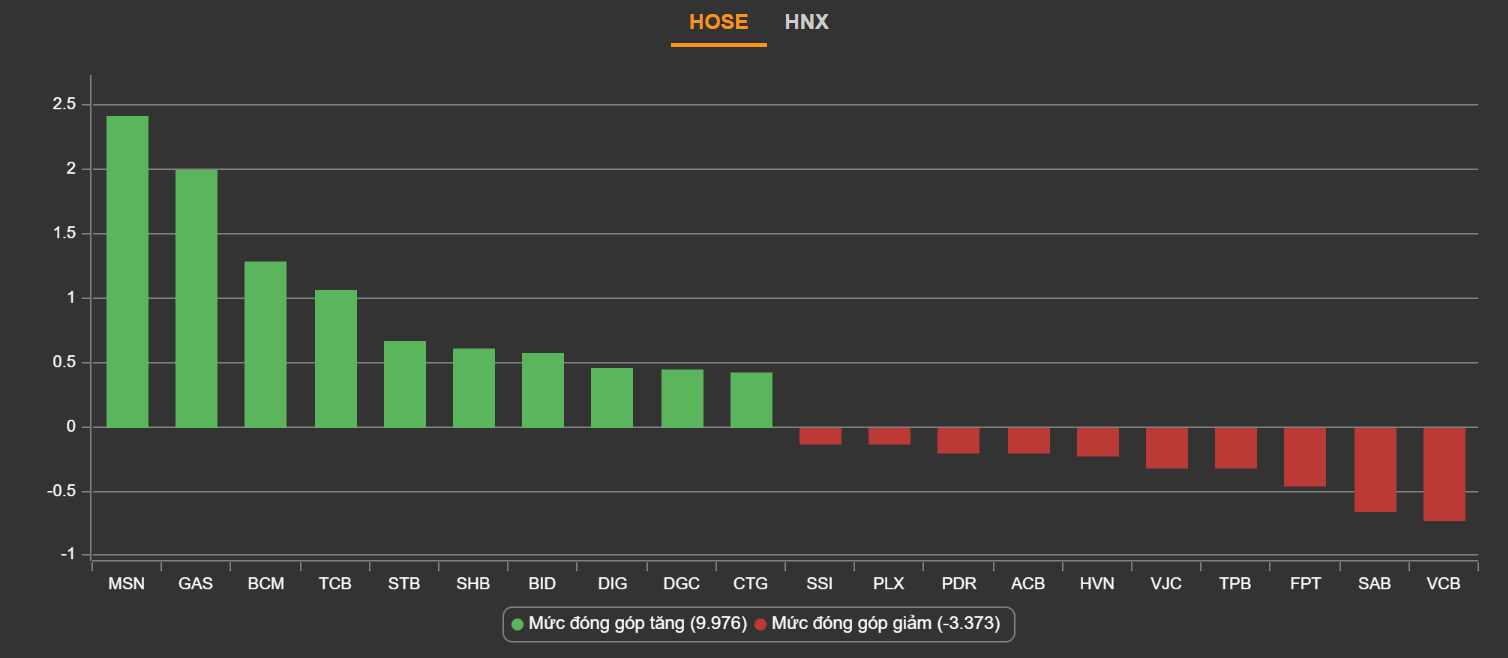Toggle the green 'Mức đóng góp tăng' legend
This screenshot has height=658, width=1508.
click(x=629, y=624)
